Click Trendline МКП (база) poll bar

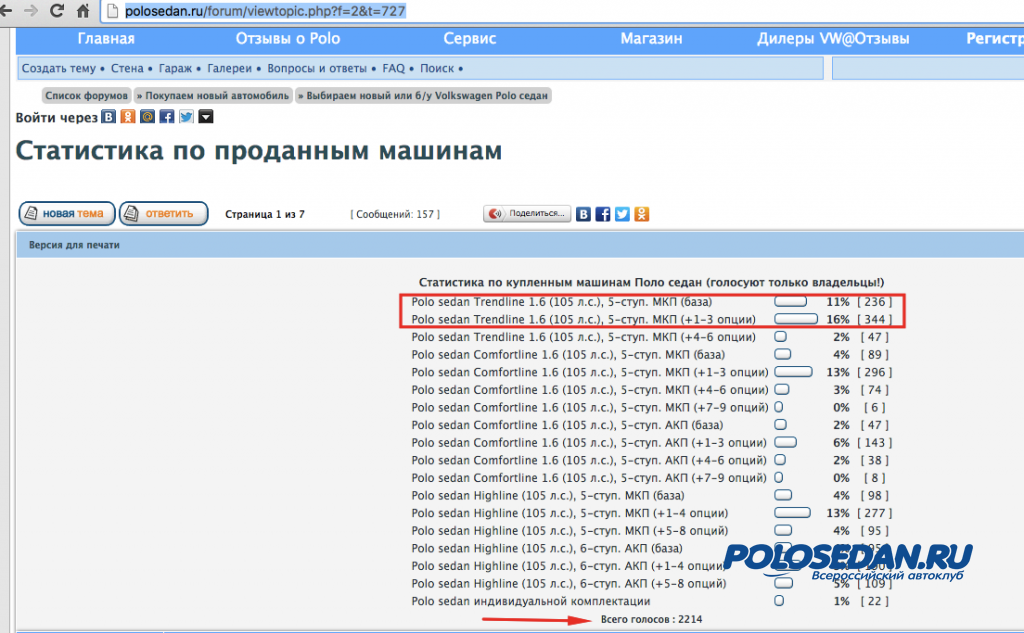tap(790, 301)
